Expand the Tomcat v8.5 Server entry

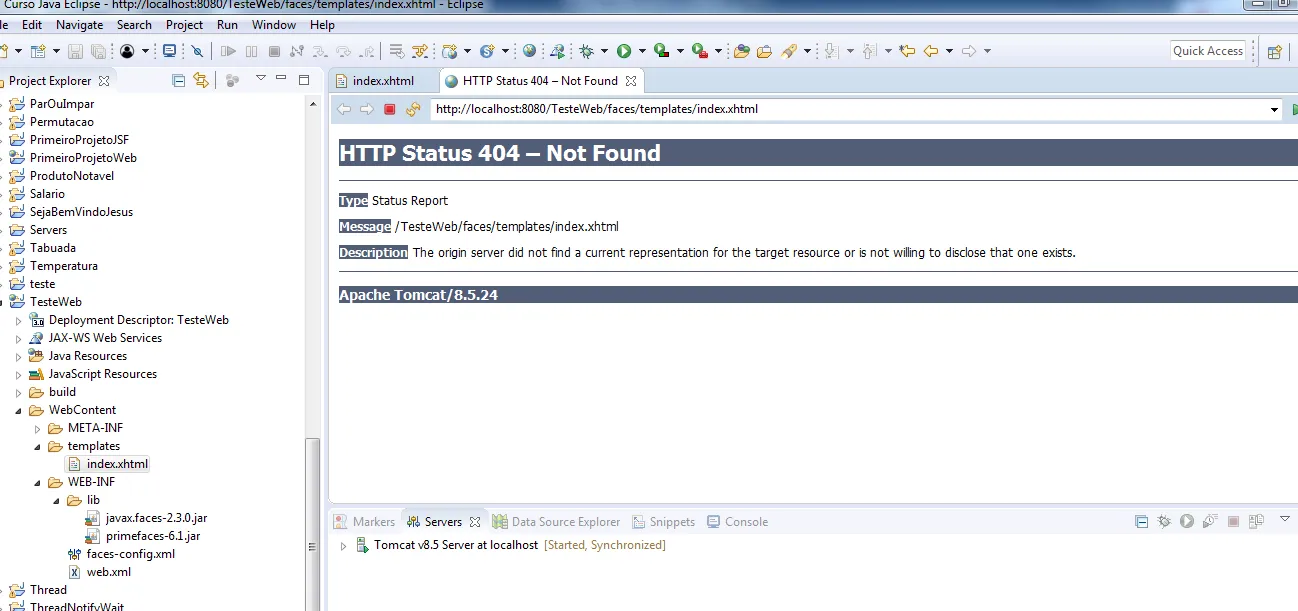[344, 546]
